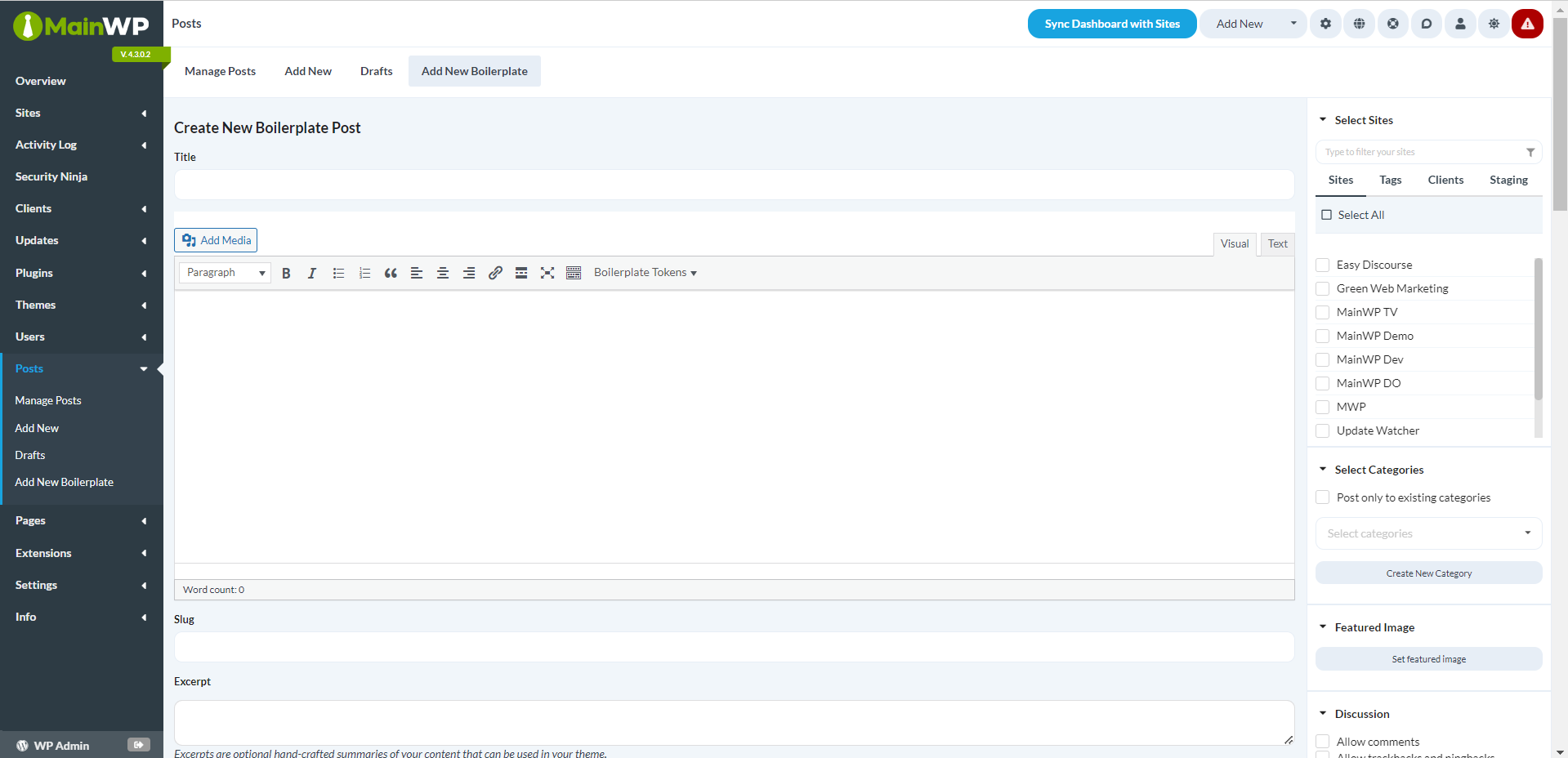Image resolution: width=1568 pixels, height=758 pixels.
Task: Apply italic formatting in the editor
Action: pyautogui.click(x=312, y=273)
